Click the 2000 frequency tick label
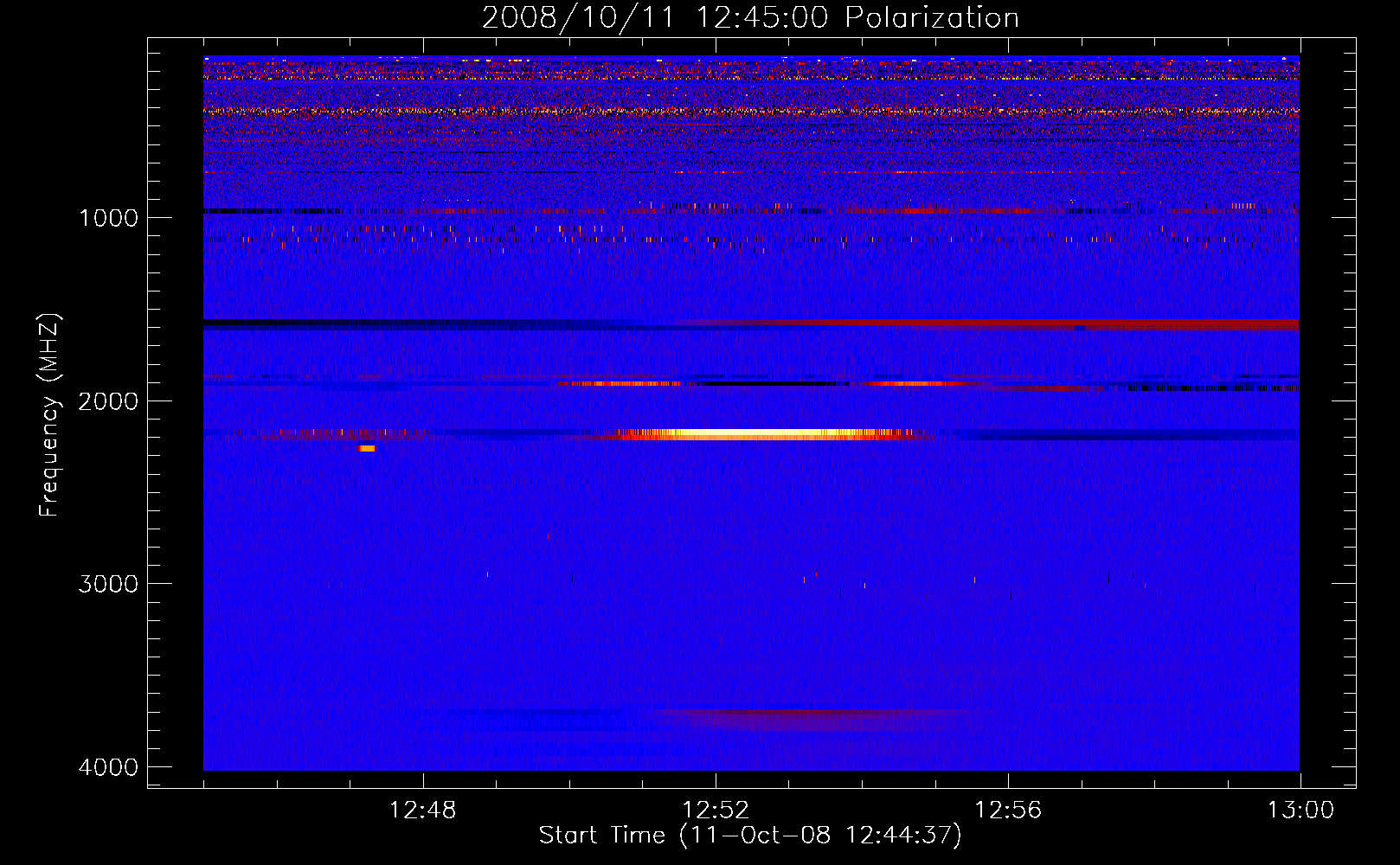This screenshot has width=1400, height=865. (108, 400)
